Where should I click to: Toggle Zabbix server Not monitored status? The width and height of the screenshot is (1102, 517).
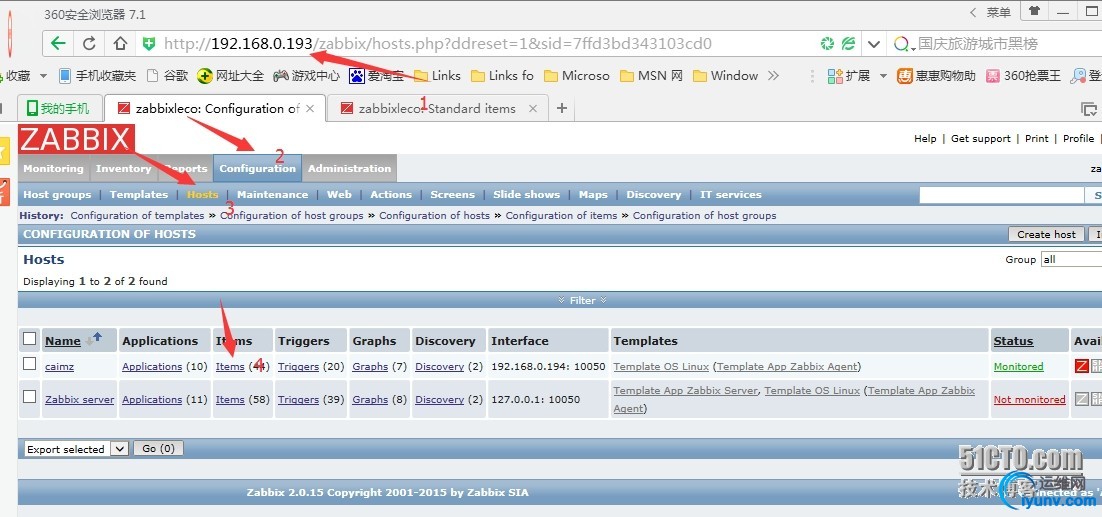(x=1030, y=400)
